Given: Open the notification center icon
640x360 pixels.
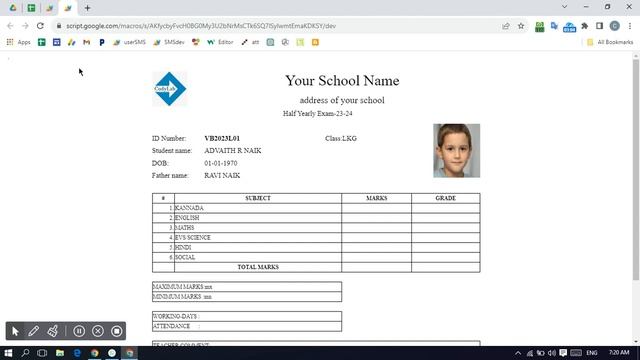Looking at the screenshot, I should point(563,353).
